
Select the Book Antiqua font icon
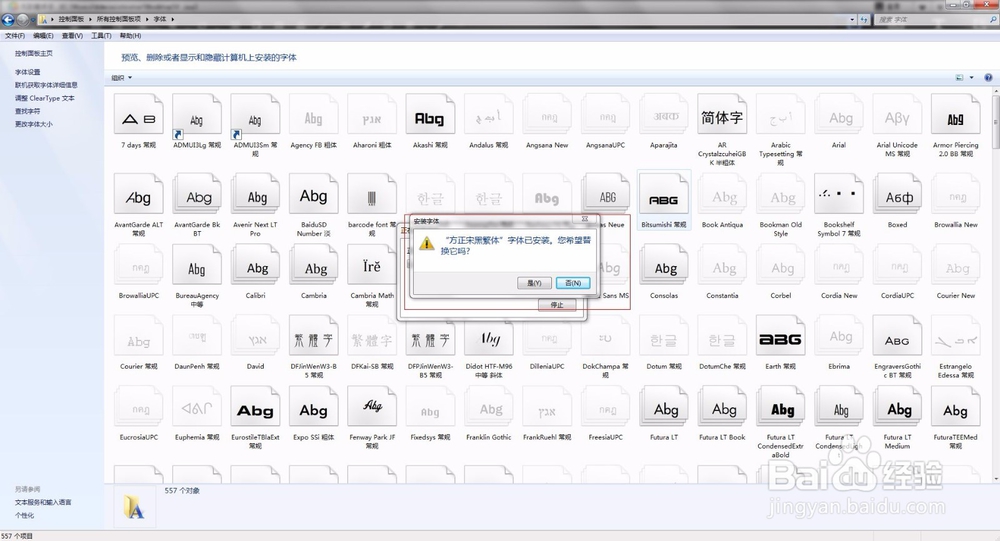(722, 195)
